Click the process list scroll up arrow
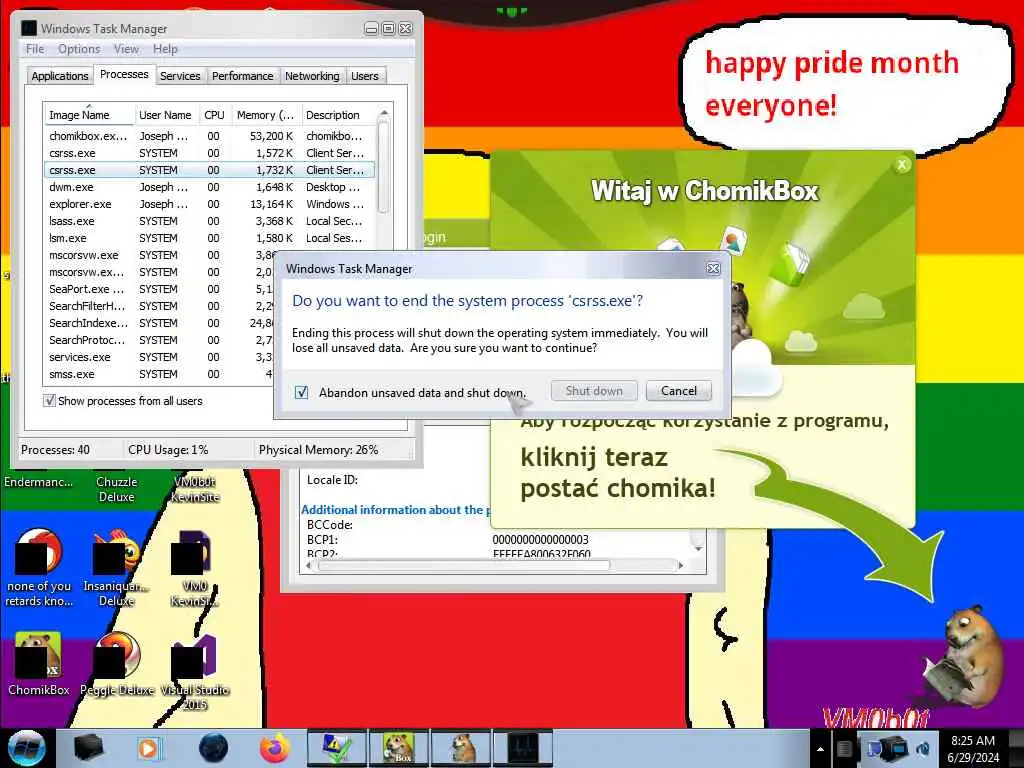Viewport: 1024px width, 768px height. click(384, 113)
